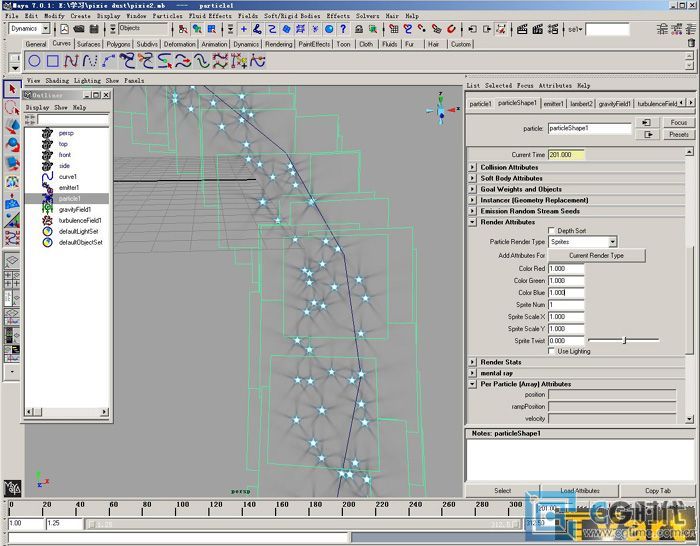The image size is (700, 546).
Task: Click the trash icon at the right end of the shelf tabs
Action: tap(691, 43)
